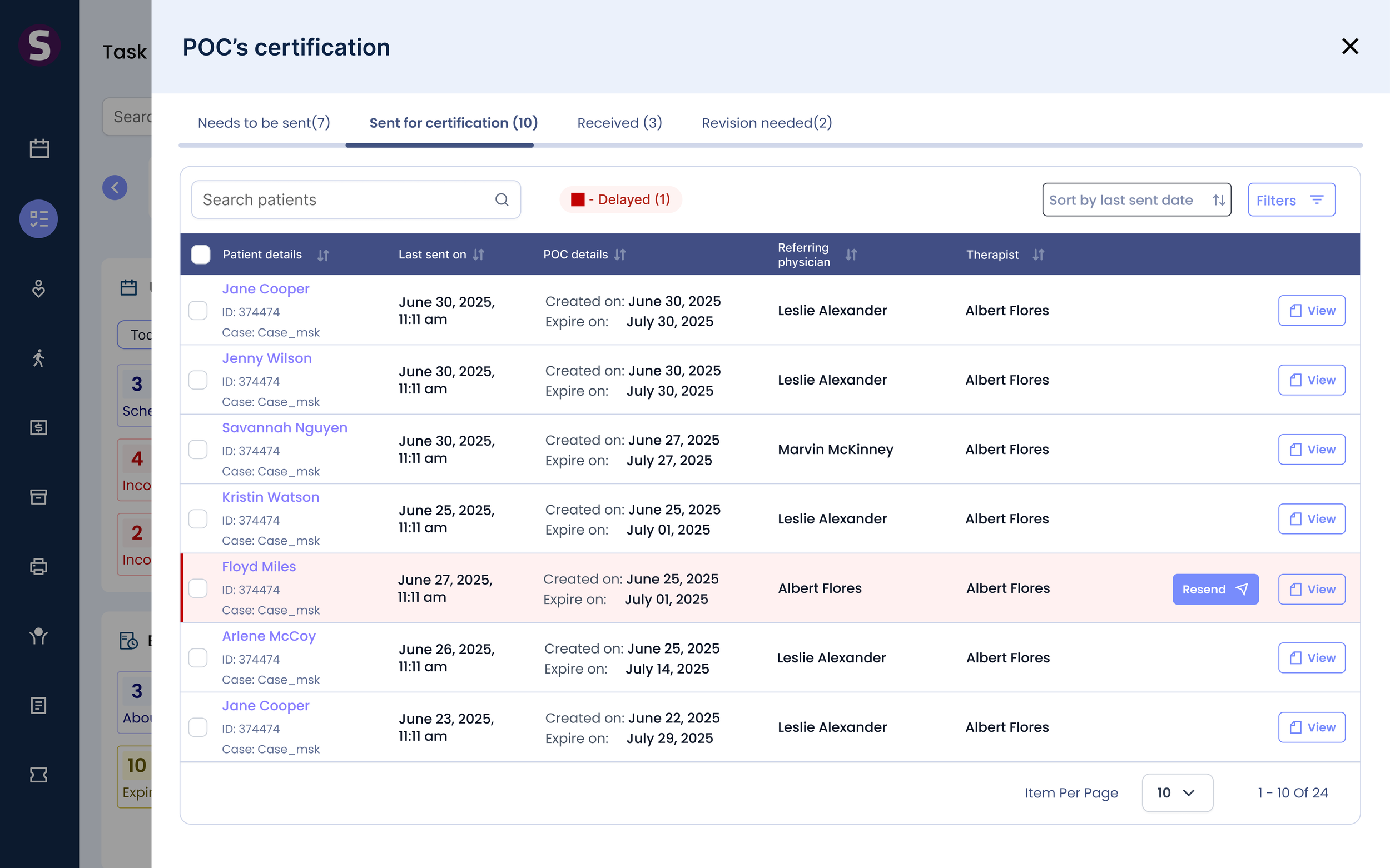Click the search magnifier in patient search
The image size is (1390, 868).
[502, 200]
